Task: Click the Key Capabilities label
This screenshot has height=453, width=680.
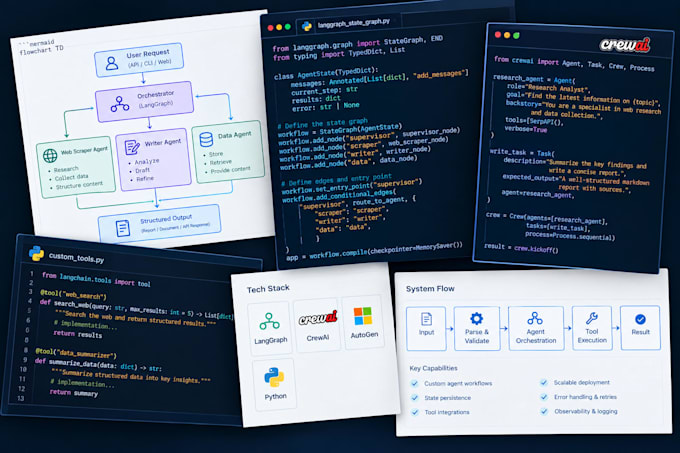Action: (x=433, y=368)
